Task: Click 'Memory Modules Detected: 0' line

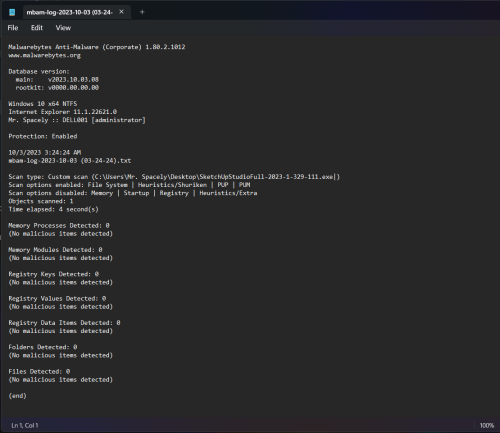Action: [55, 250]
